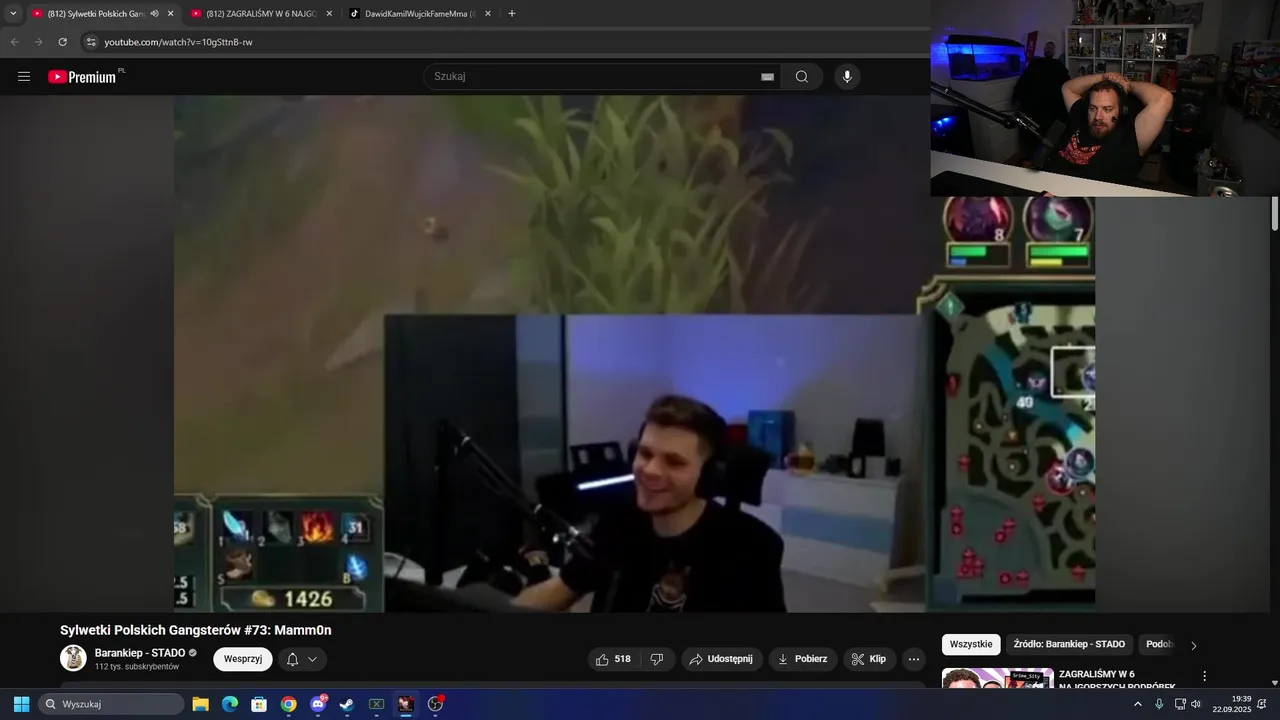Screen dimensions: 1280x720
Task: Switch to ZAGRALIŚMY W 6 NAJGO tab
Action: click(x=260, y=14)
